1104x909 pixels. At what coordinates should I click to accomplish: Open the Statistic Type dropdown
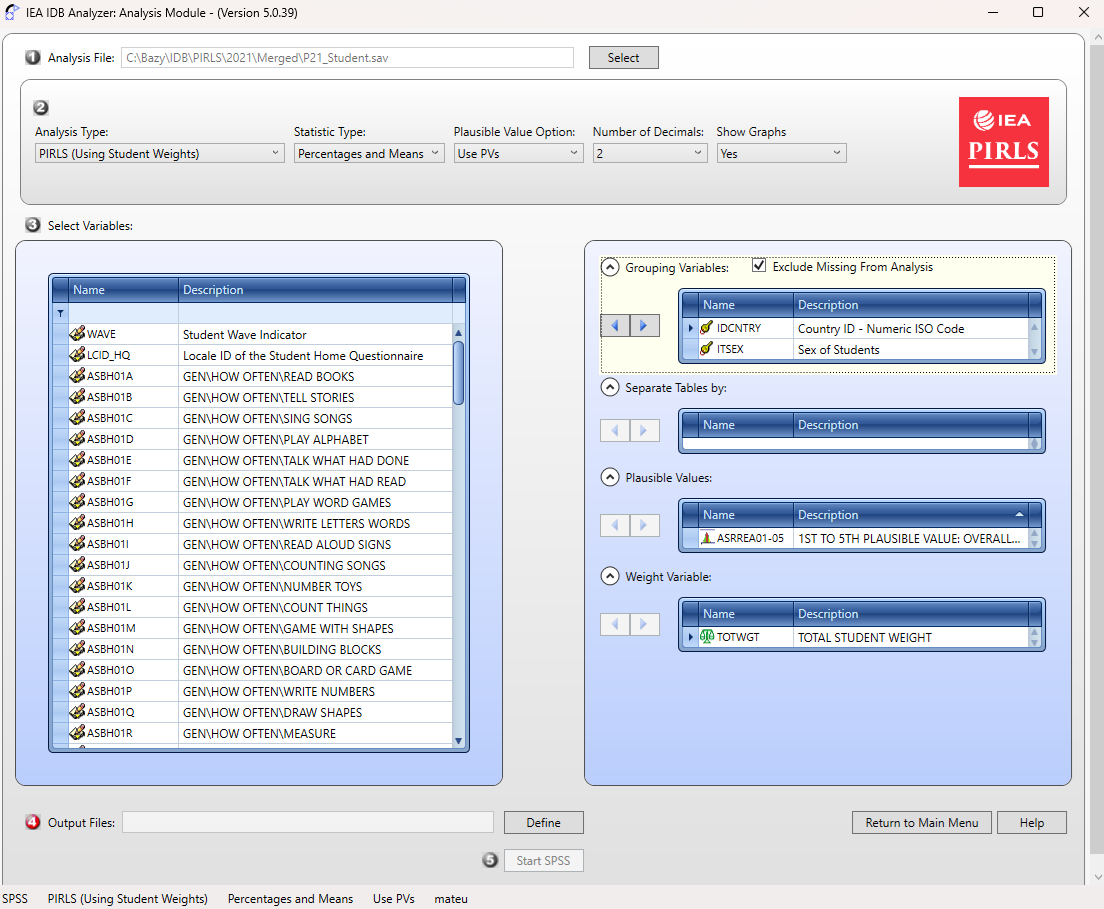pos(369,153)
